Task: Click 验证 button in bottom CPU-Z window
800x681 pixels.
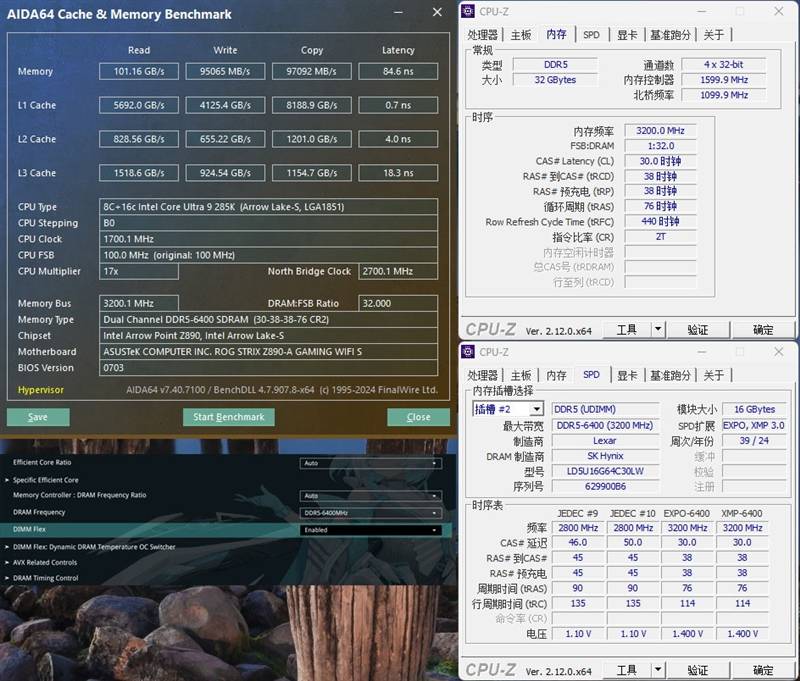Action: click(698, 670)
